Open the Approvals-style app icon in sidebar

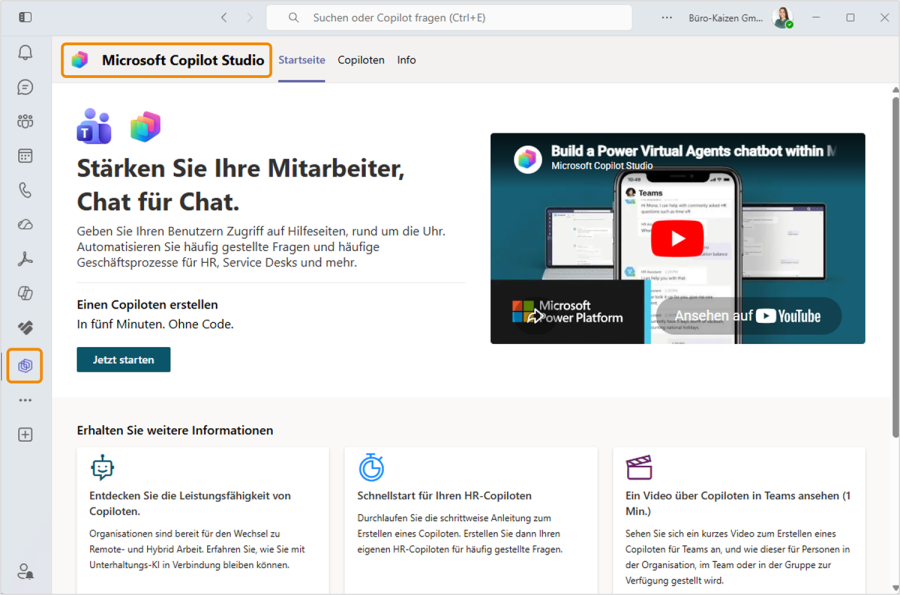point(25,328)
